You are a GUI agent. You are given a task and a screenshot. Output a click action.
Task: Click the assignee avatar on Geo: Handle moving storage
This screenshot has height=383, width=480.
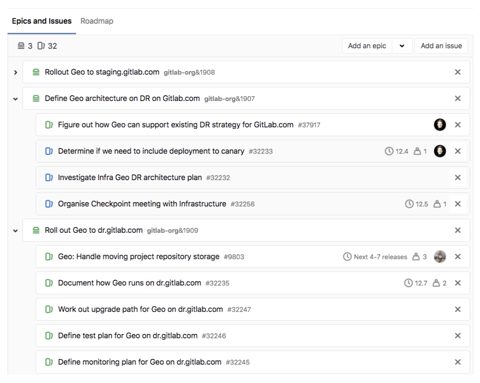coord(440,256)
